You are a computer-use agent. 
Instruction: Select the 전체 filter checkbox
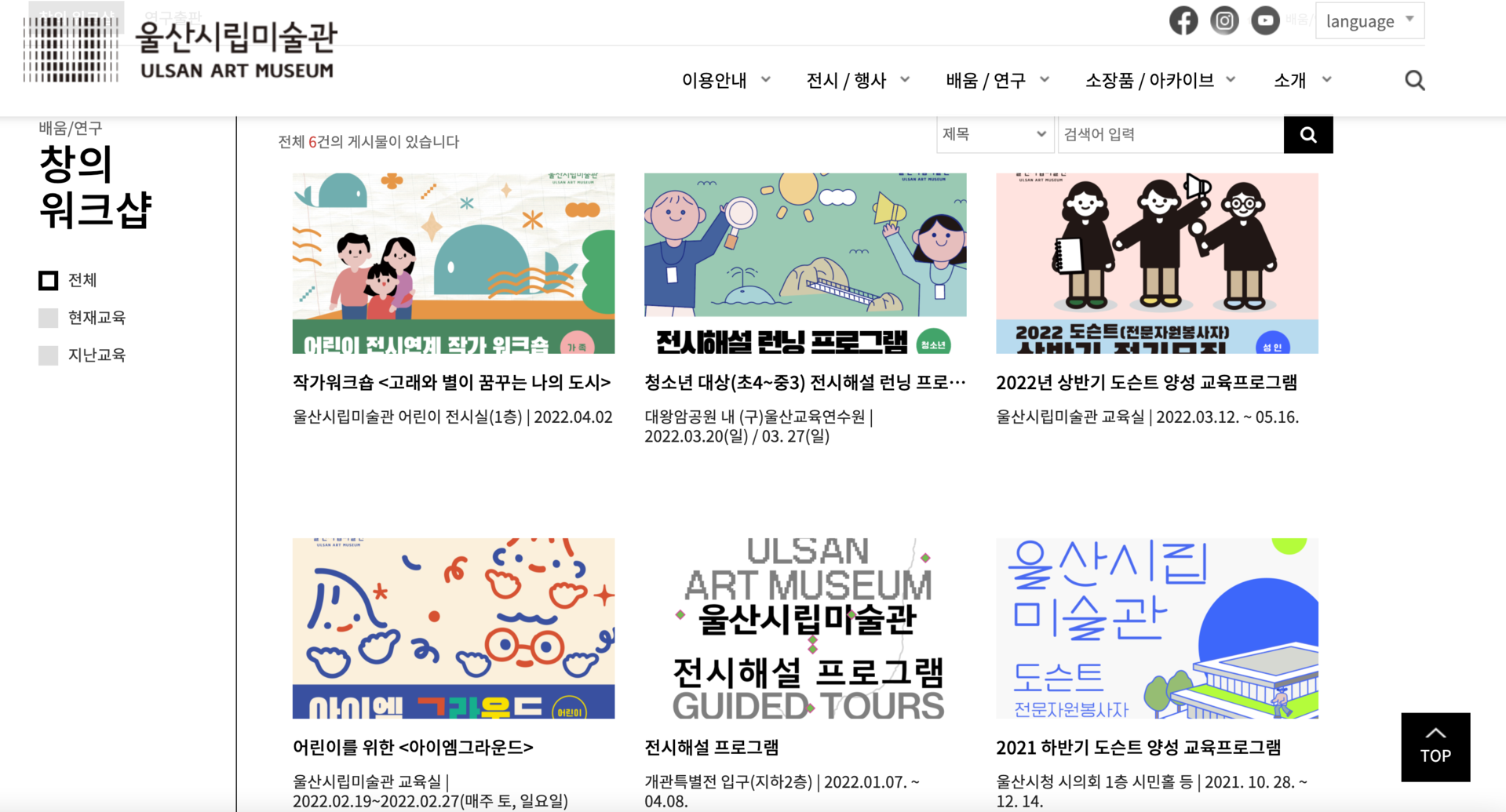tap(49, 281)
